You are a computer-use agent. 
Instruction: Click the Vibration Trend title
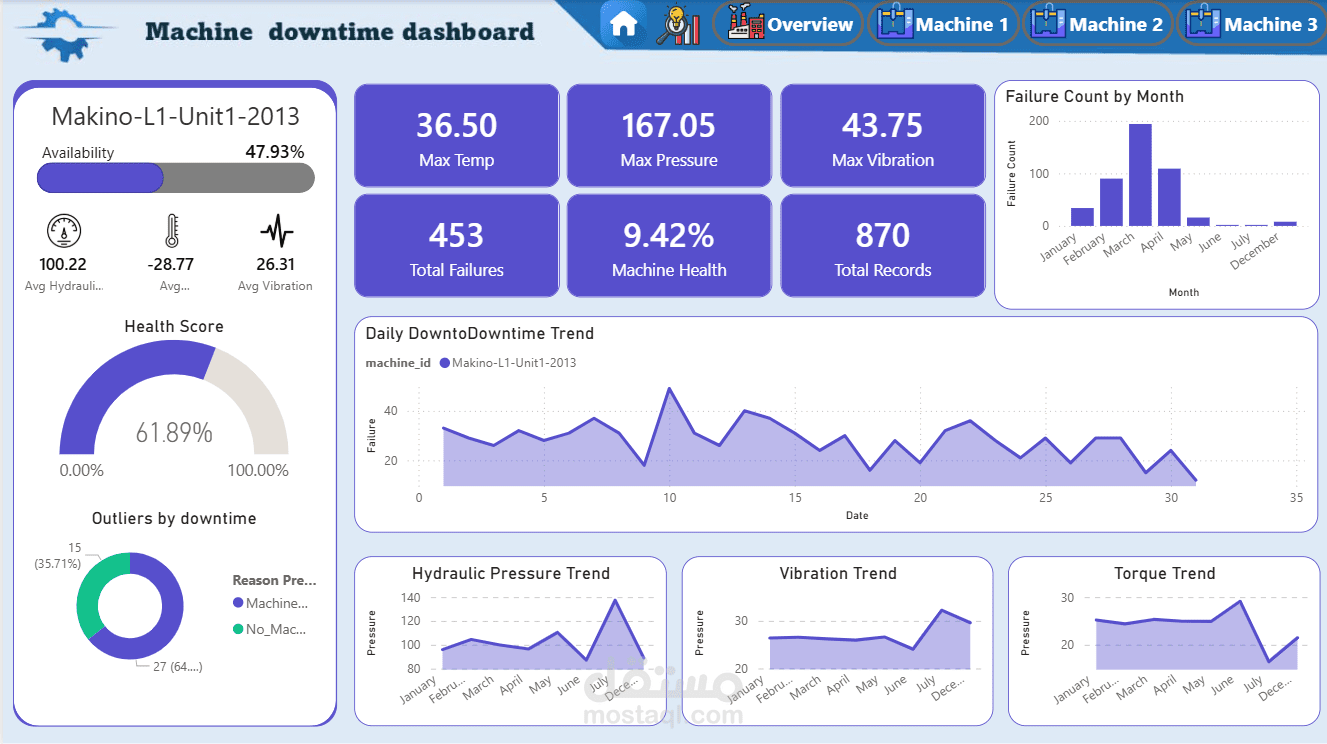tap(838, 574)
